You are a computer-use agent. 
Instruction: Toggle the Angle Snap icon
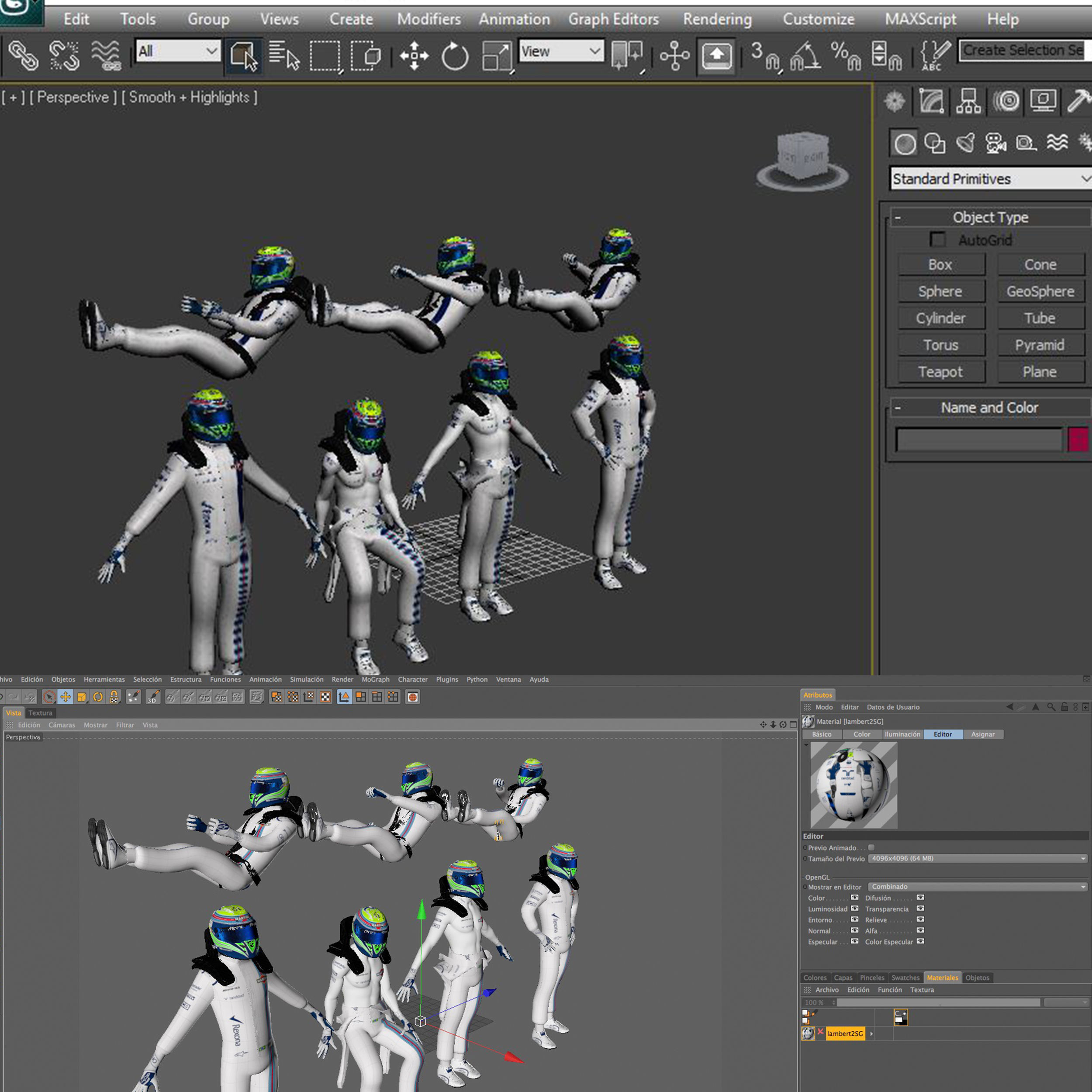pyautogui.click(x=805, y=56)
